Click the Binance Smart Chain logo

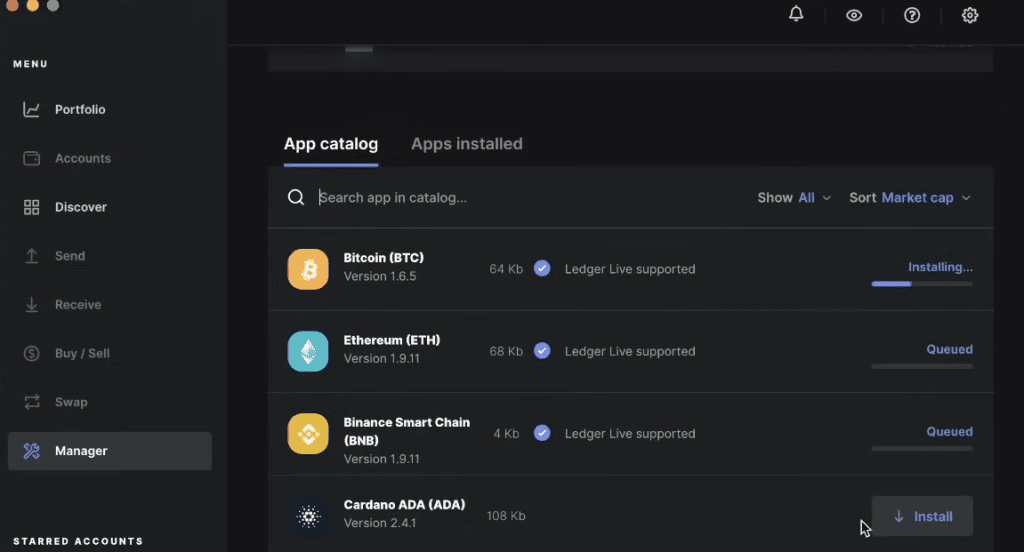point(308,433)
